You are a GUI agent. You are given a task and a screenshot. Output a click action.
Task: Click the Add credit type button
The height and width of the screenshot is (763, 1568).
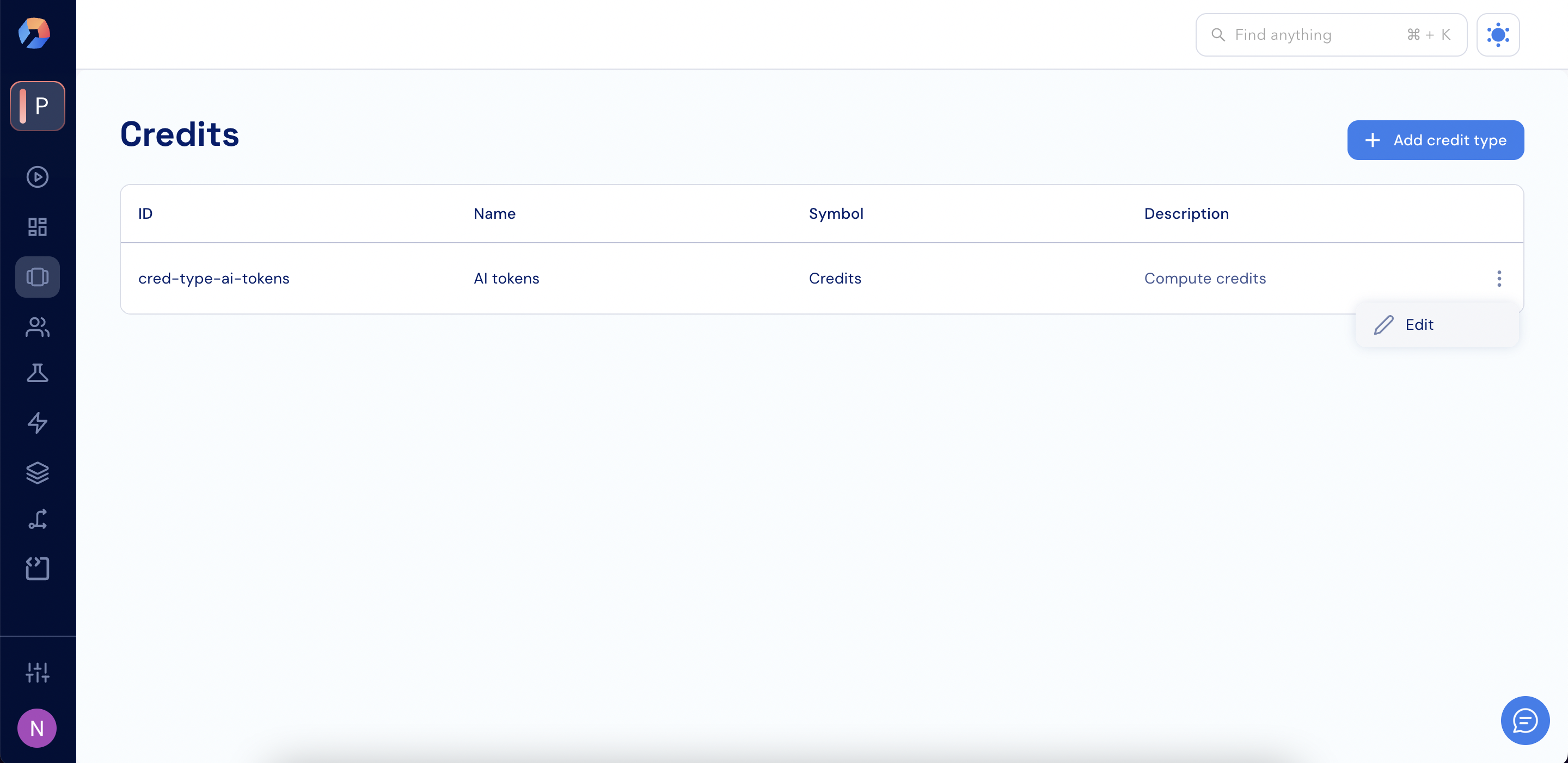[1435, 140]
